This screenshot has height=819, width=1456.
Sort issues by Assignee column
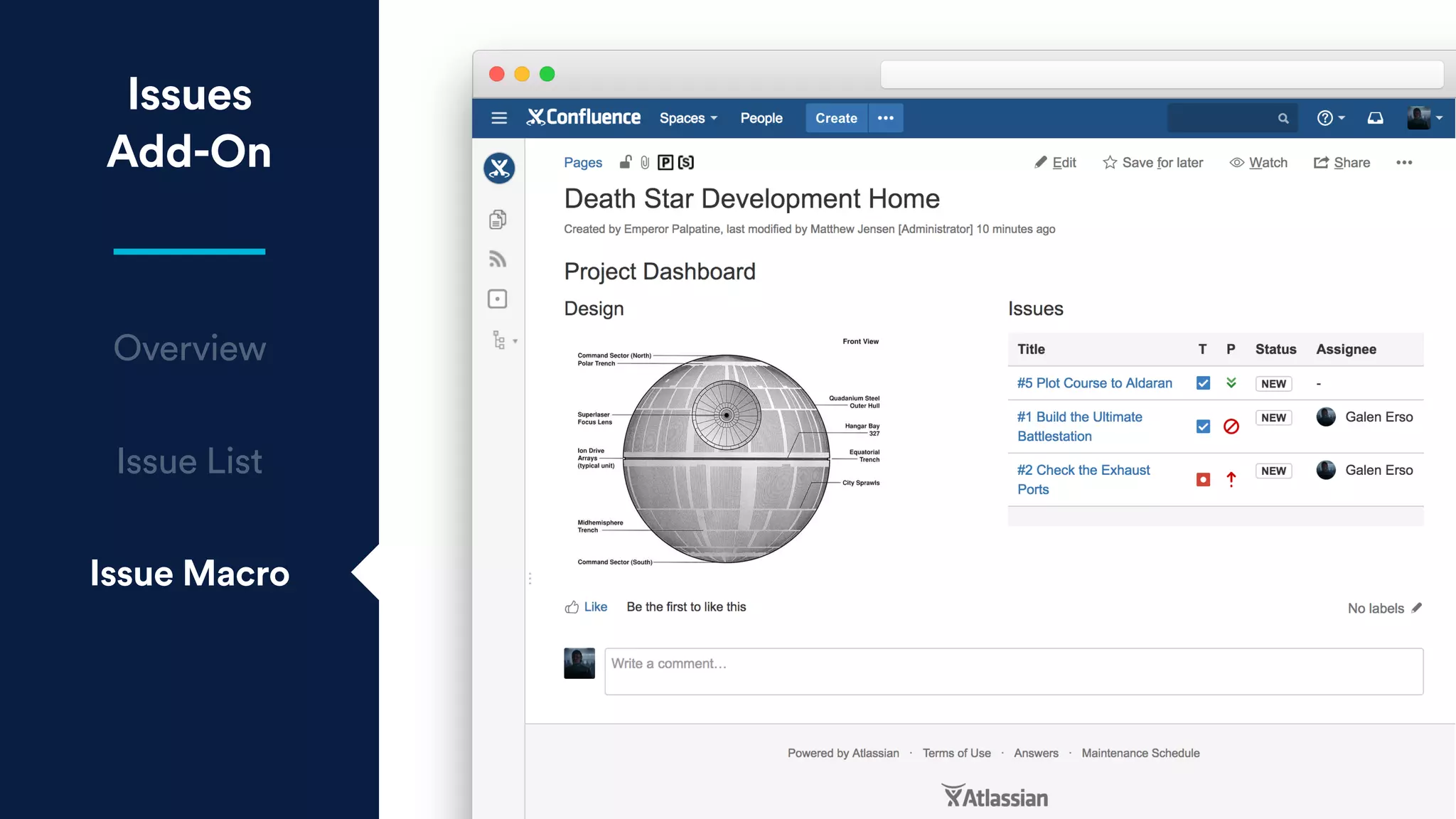tap(1346, 349)
